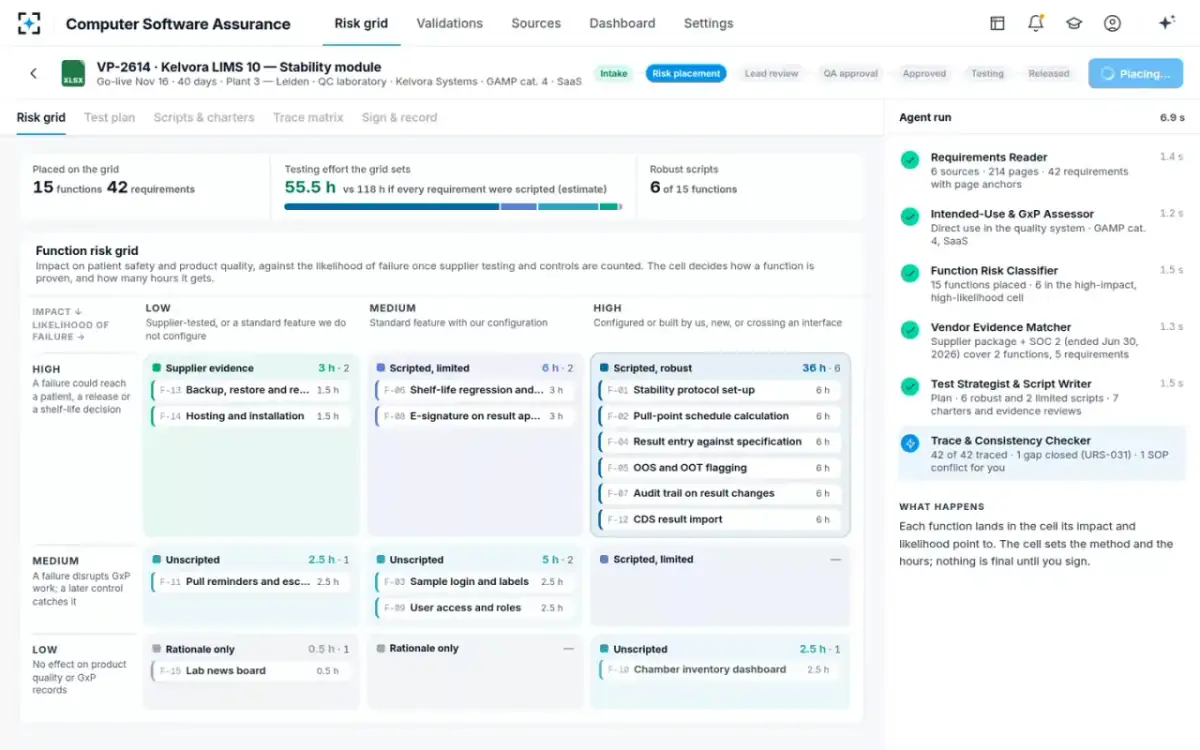Open F-08 E-signature on result card

pos(475,416)
